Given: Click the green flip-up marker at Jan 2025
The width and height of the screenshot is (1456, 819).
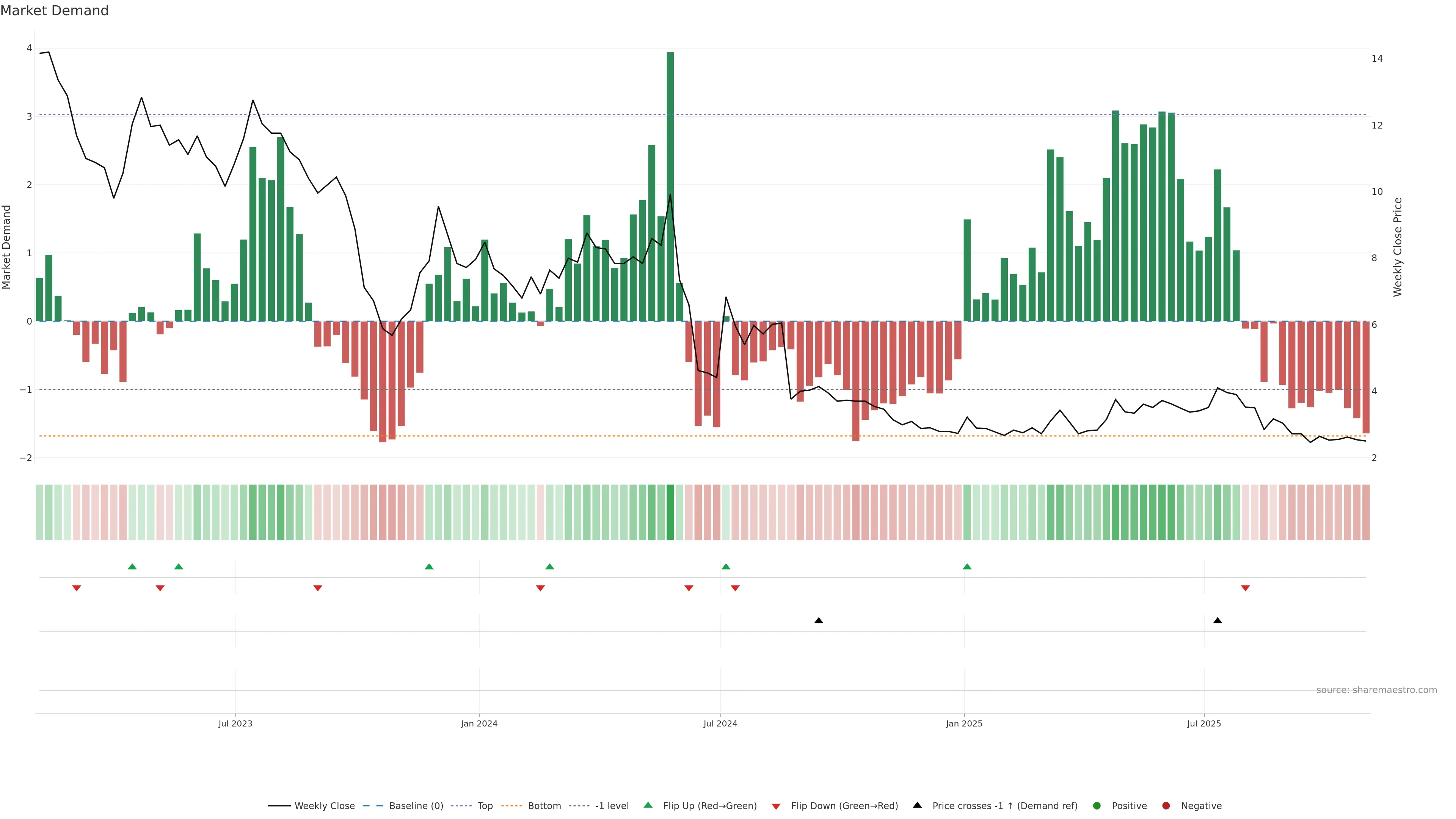Looking at the screenshot, I should tap(967, 567).
